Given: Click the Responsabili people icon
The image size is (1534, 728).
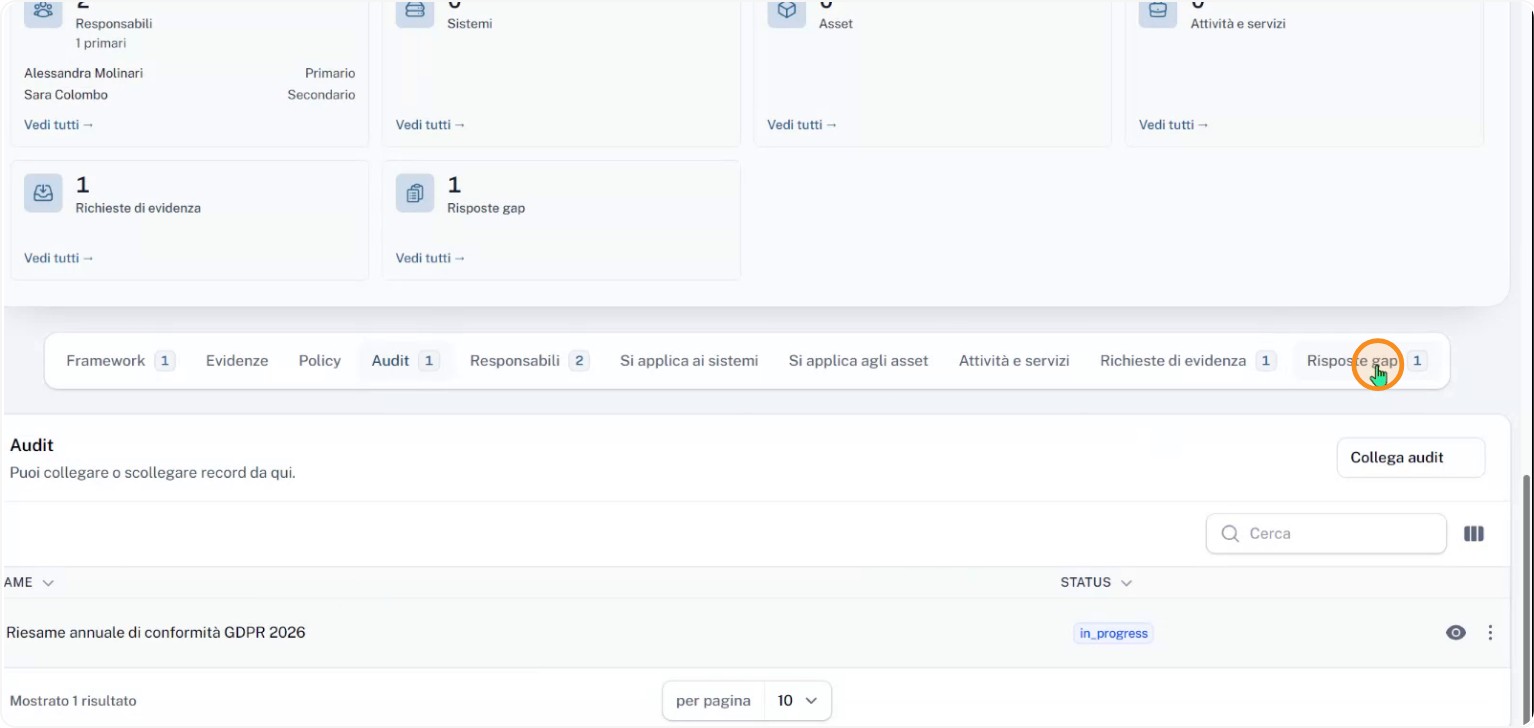Looking at the screenshot, I should [x=43, y=10].
